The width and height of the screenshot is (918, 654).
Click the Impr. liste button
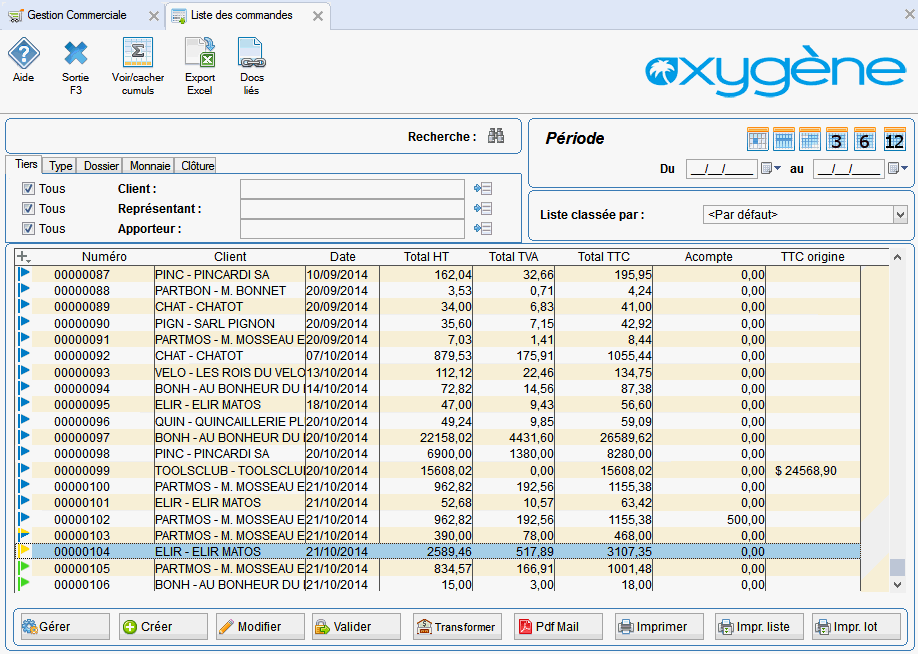[759, 626]
